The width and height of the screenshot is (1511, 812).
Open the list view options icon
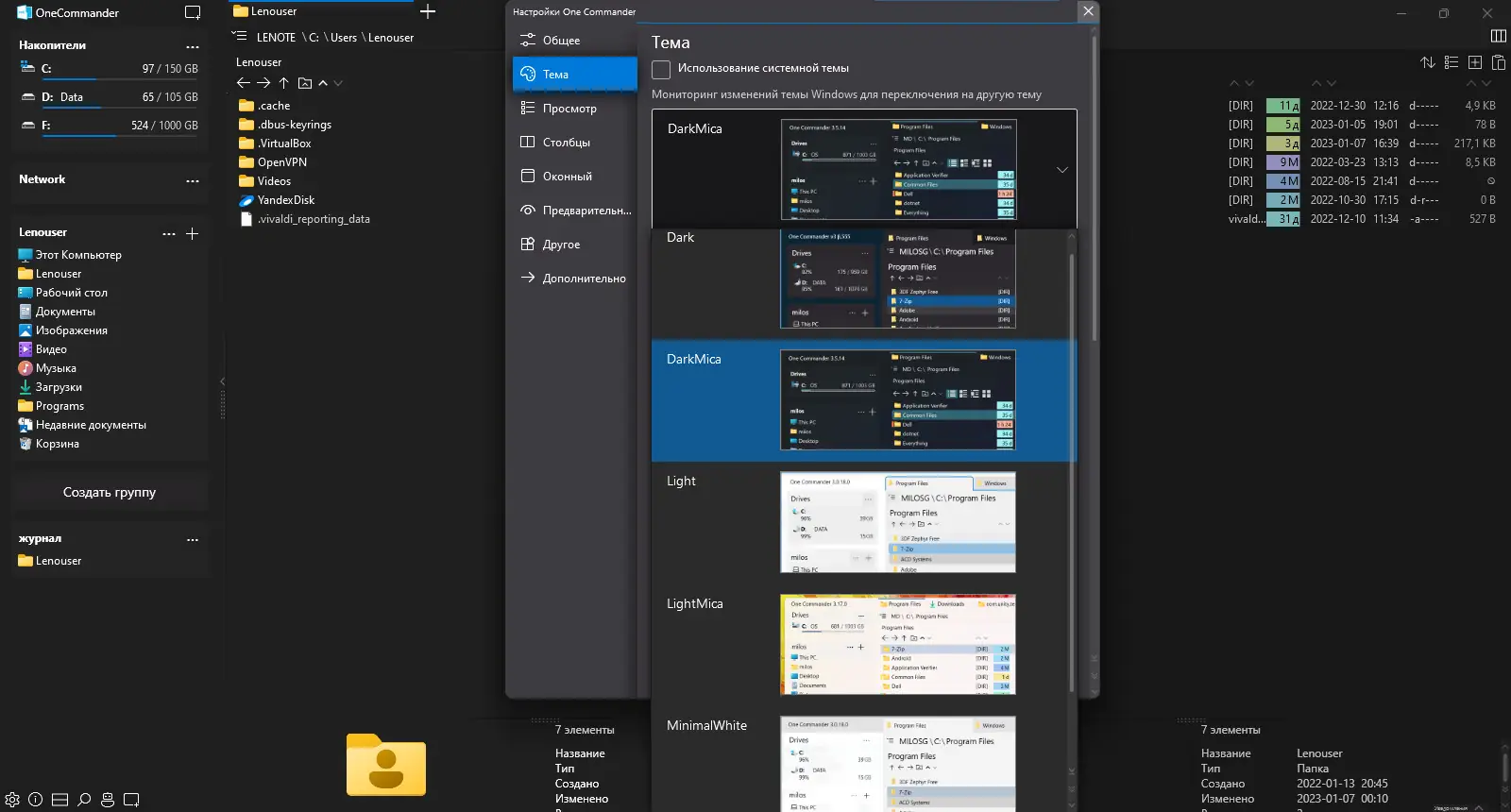coord(1452,62)
